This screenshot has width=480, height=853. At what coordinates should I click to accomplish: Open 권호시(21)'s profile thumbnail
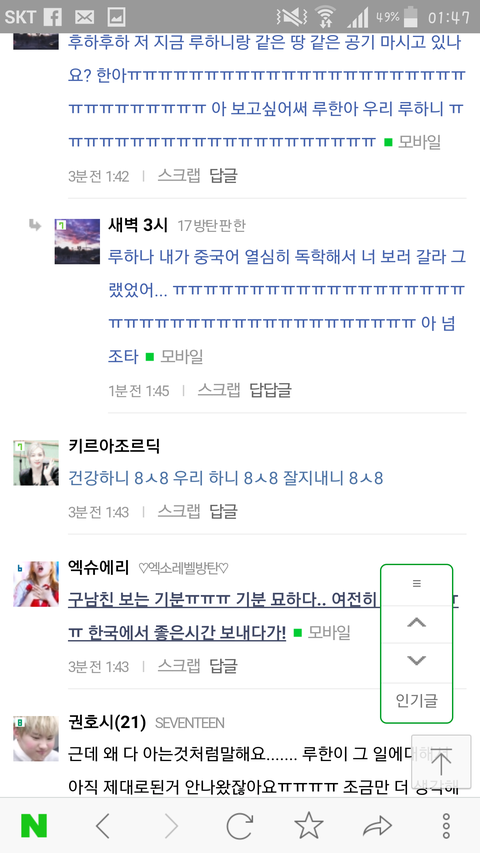pyautogui.click(x=36, y=738)
